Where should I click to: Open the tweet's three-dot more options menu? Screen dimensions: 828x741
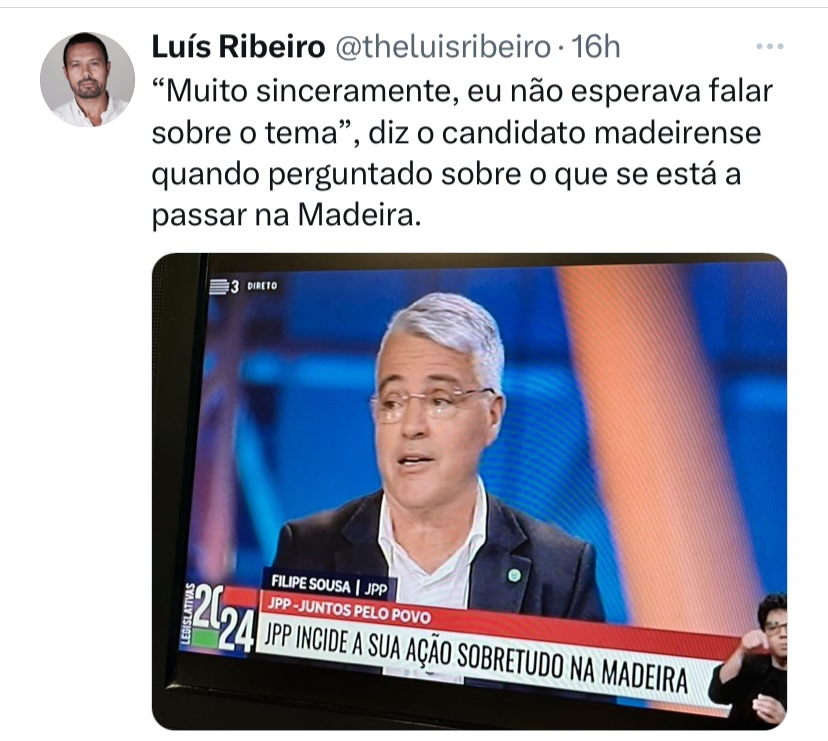coord(769,47)
